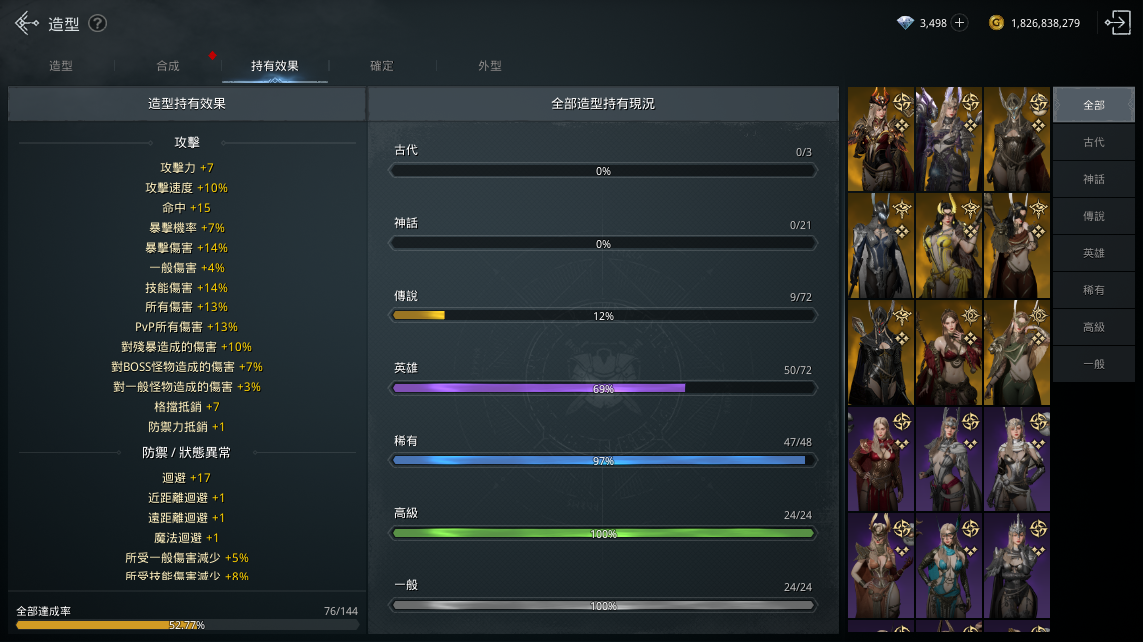The height and width of the screenshot is (642, 1143).
Task: Filter costumes by 古代 category
Action: 1093,142
